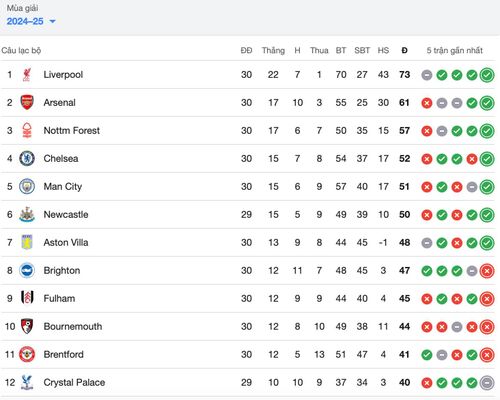Click the Brentford club crest
The height and width of the screenshot is (400, 500).
(27, 354)
